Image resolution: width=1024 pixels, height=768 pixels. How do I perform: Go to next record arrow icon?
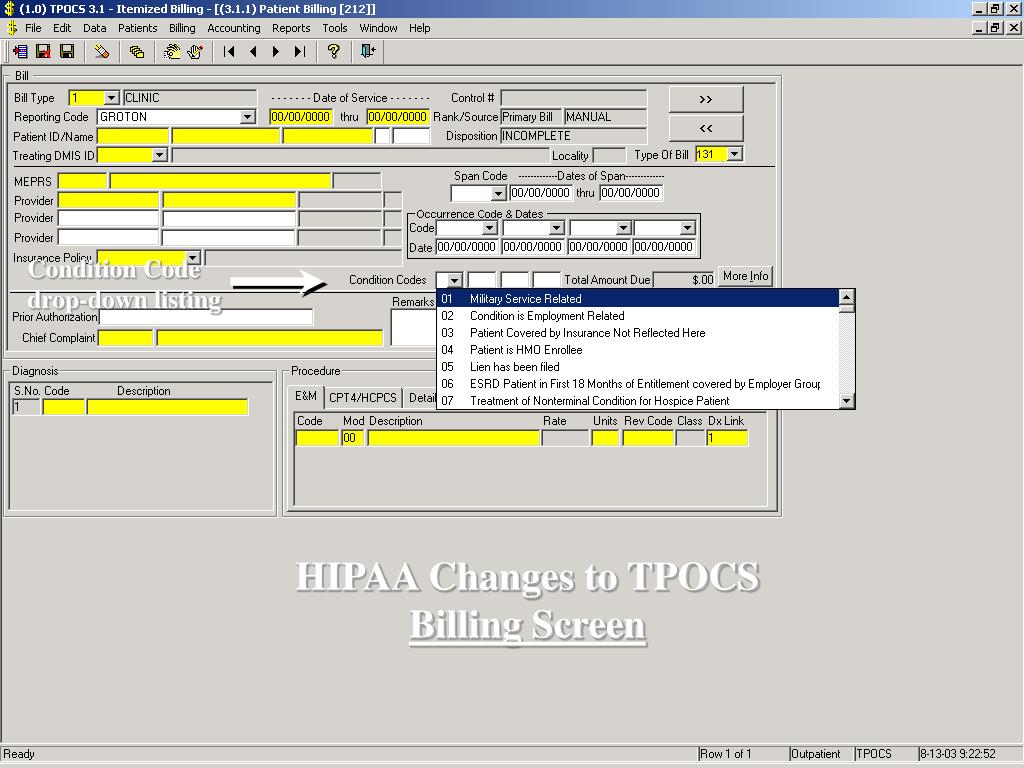(276, 52)
